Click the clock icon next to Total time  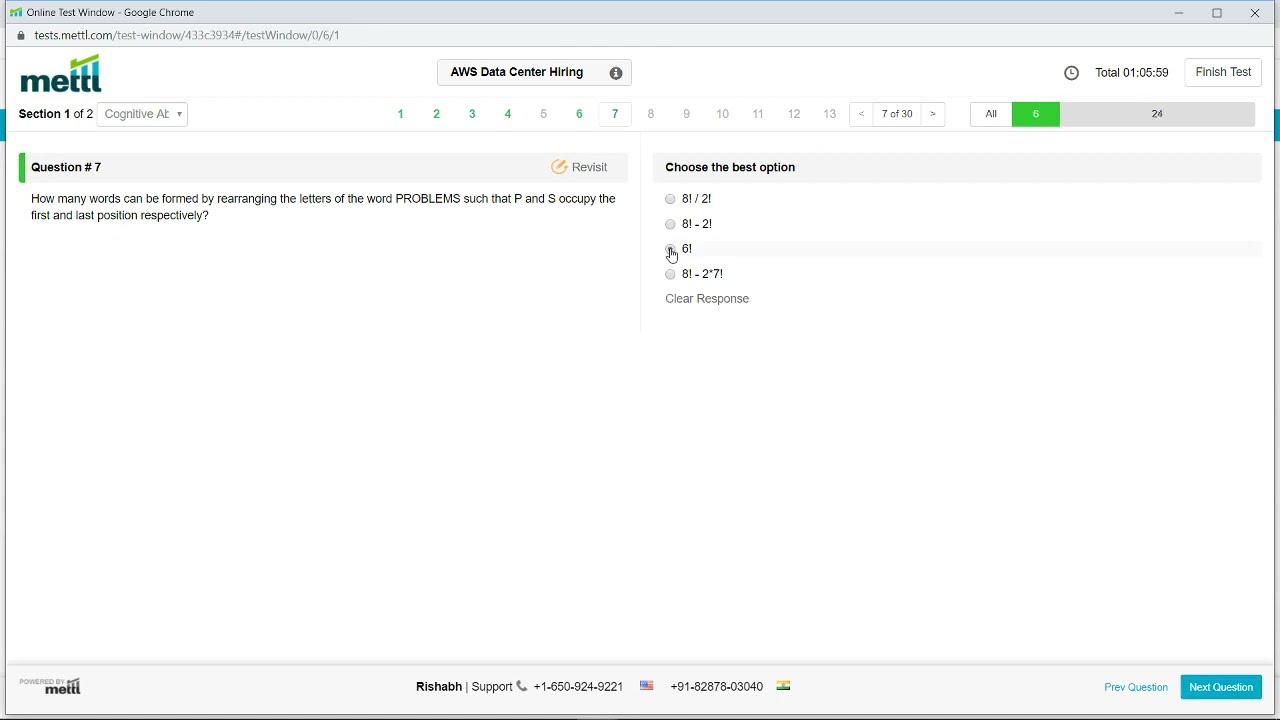tap(1072, 73)
